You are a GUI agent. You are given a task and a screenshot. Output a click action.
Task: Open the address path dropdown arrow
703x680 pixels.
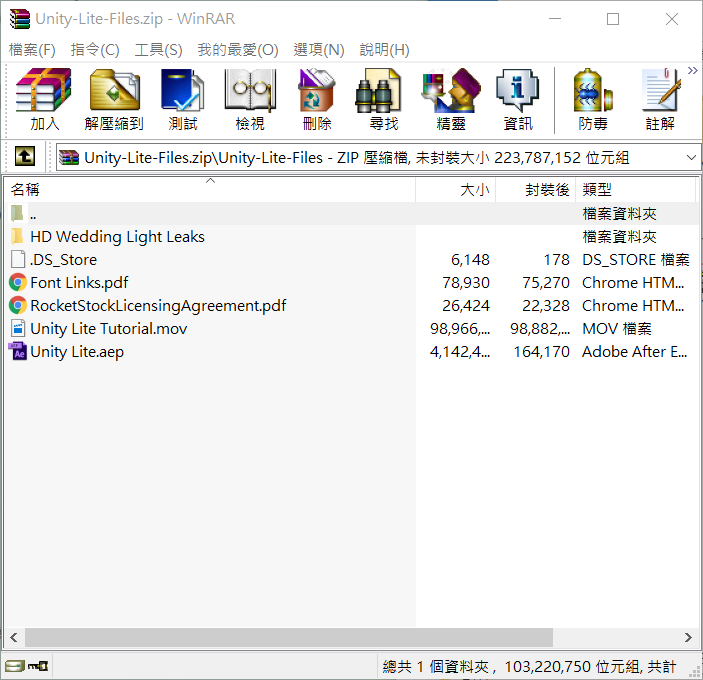tap(691, 157)
